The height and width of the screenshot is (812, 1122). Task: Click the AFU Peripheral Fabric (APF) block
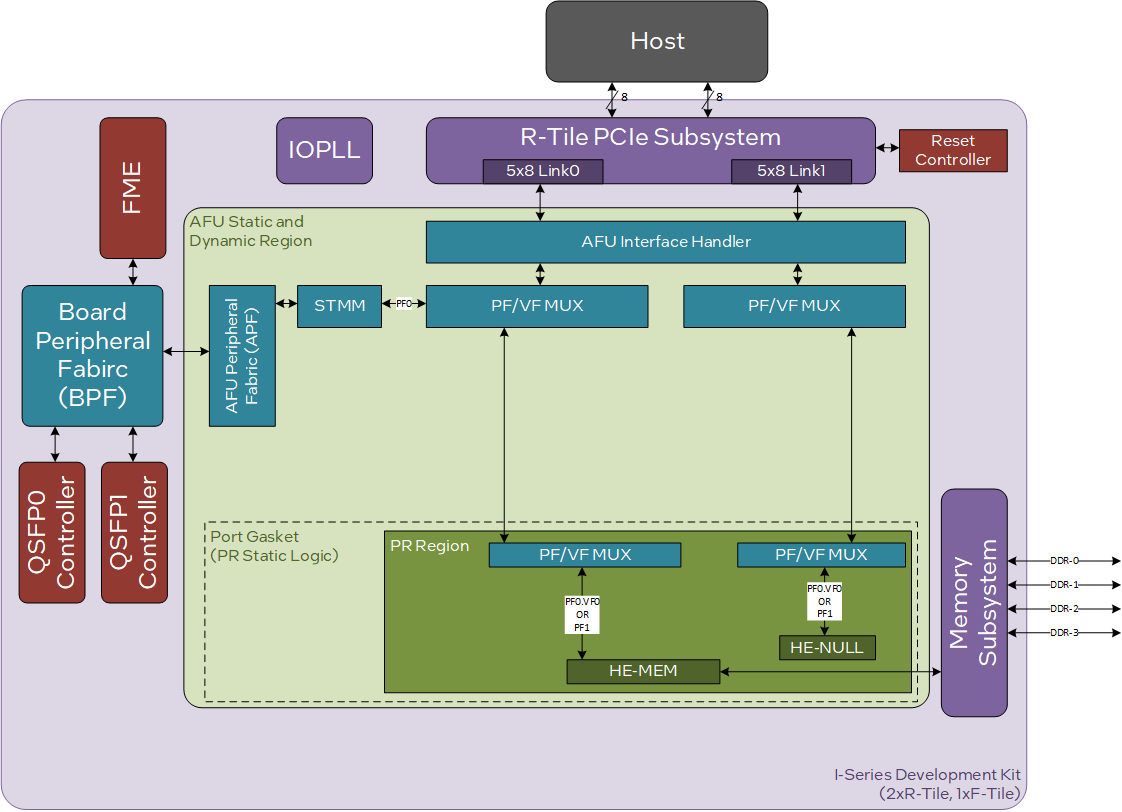(x=242, y=355)
